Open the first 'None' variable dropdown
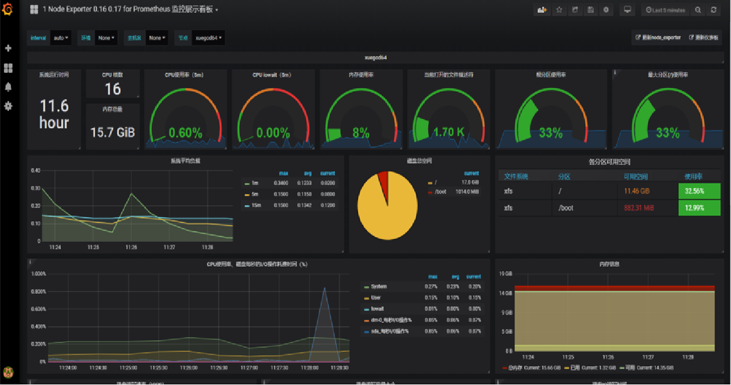Screen dimensions: 731x385 tap(106, 38)
